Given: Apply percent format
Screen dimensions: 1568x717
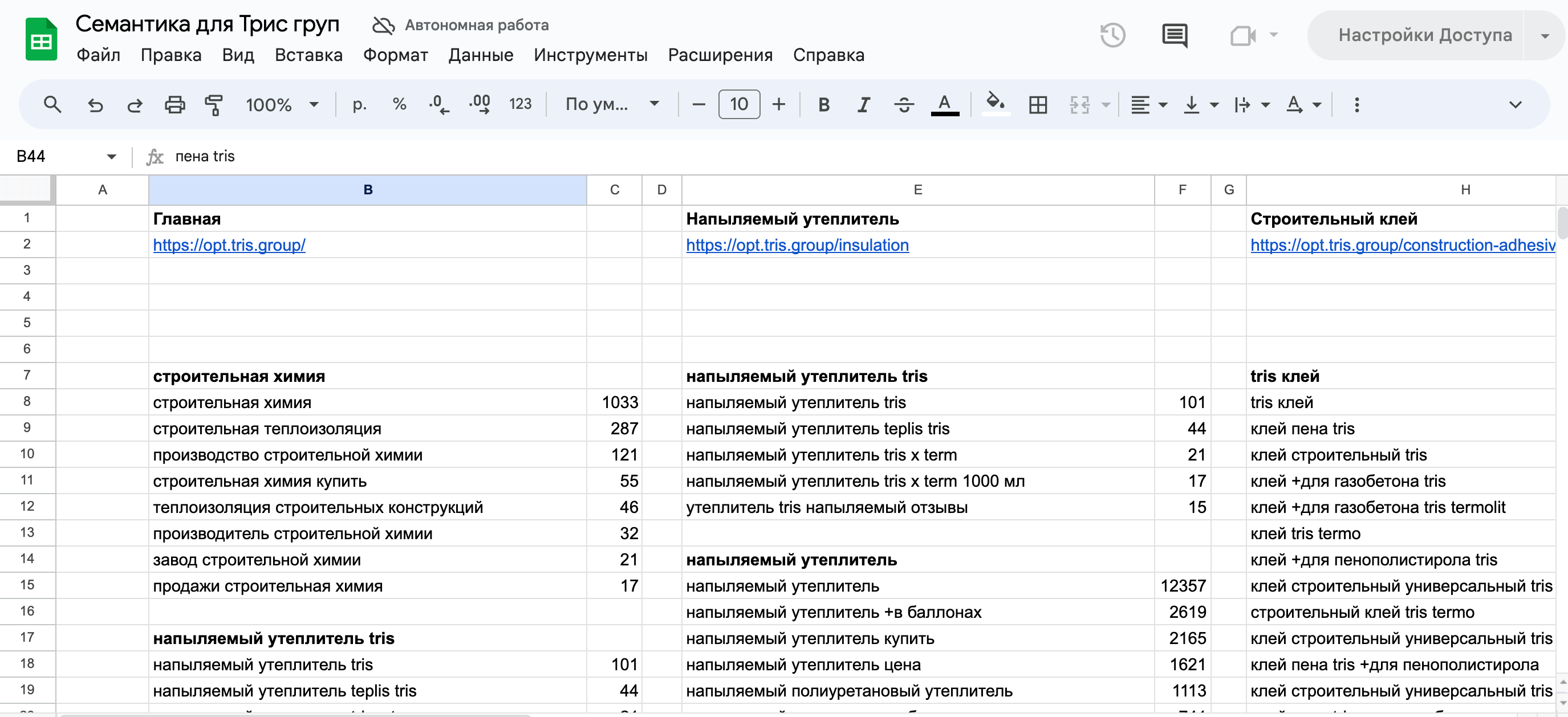Looking at the screenshot, I should (399, 105).
